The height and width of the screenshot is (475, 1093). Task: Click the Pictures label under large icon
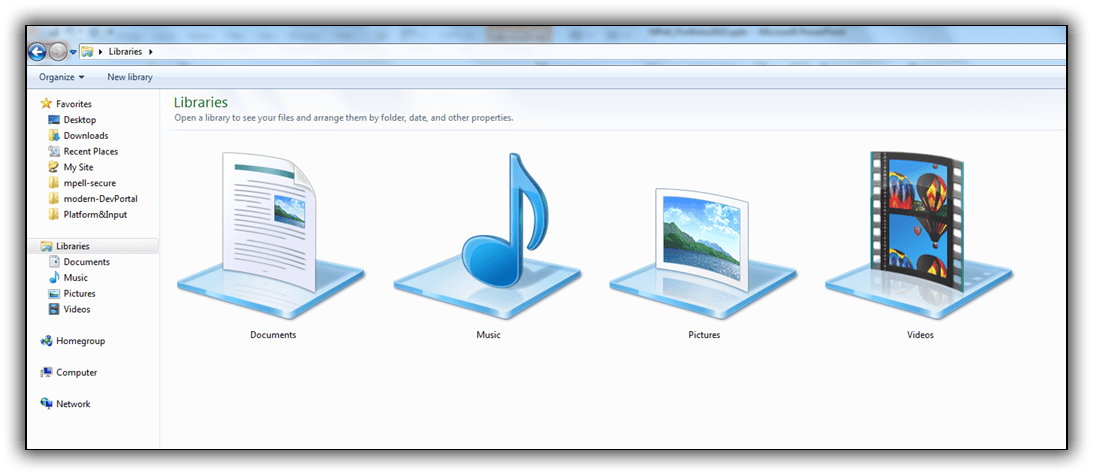704,335
